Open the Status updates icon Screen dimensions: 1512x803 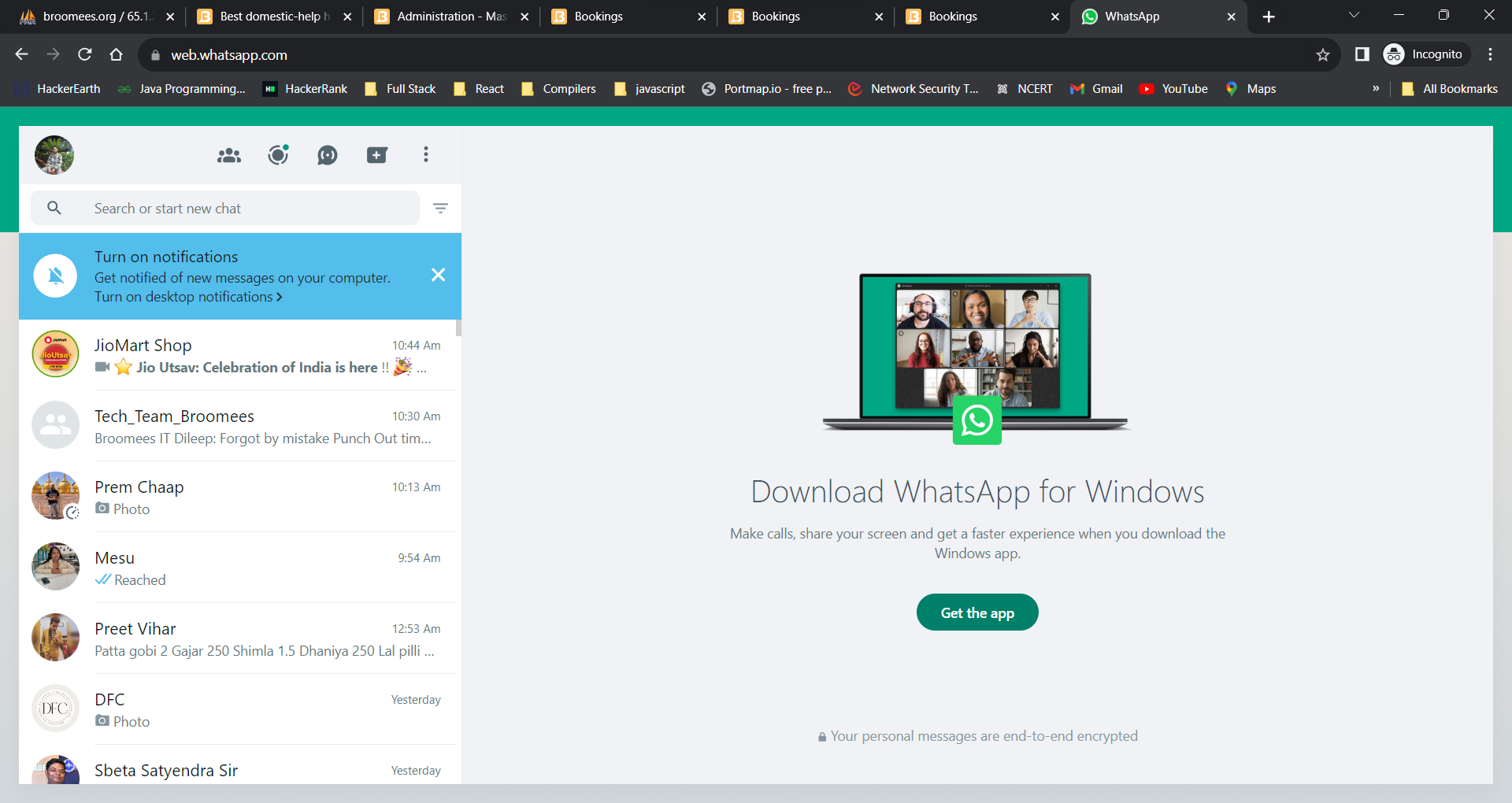point(278,155)
